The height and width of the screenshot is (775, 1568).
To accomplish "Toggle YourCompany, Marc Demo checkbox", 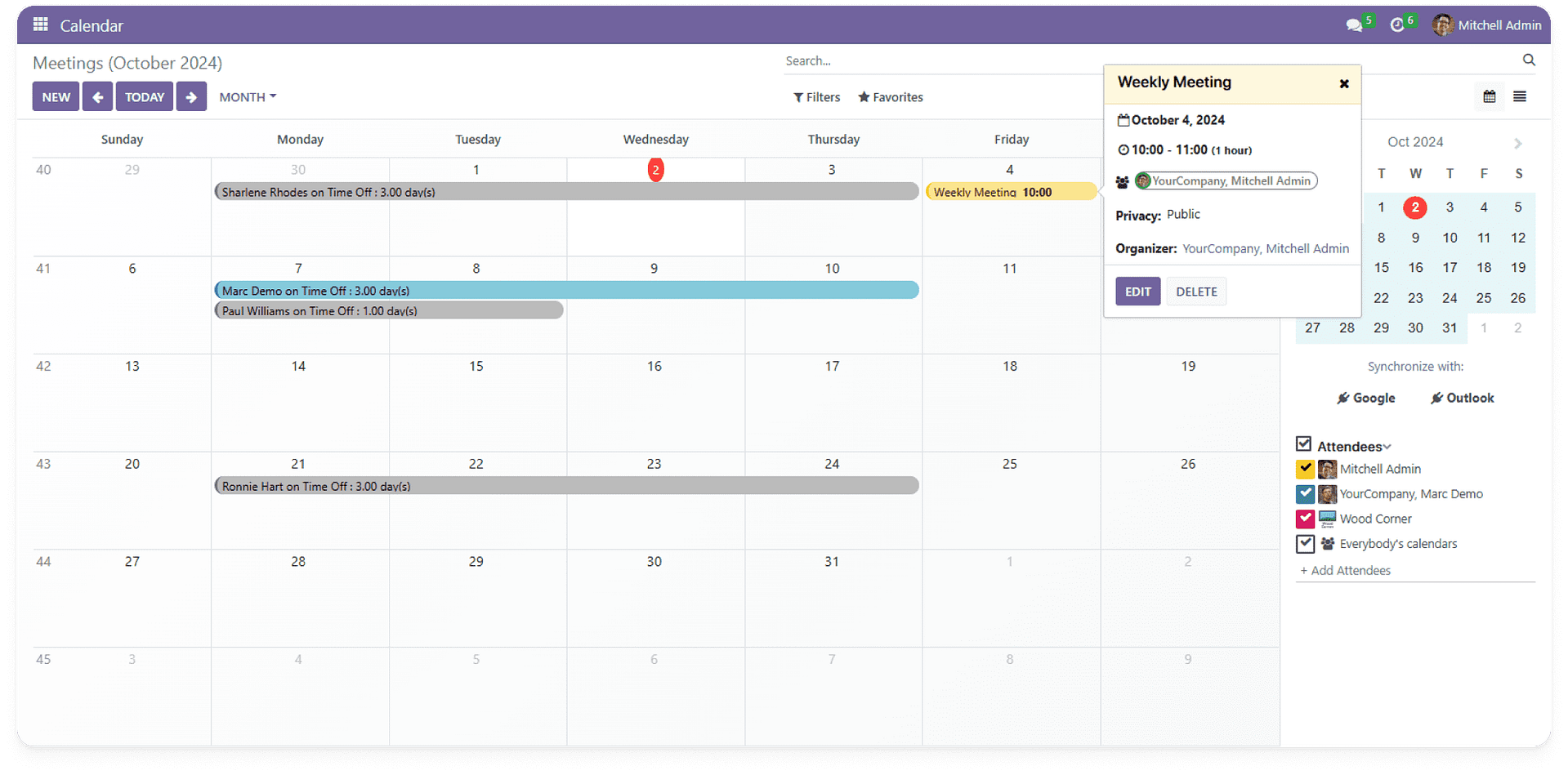I will pyautogui.click(x=1305, y=494).
